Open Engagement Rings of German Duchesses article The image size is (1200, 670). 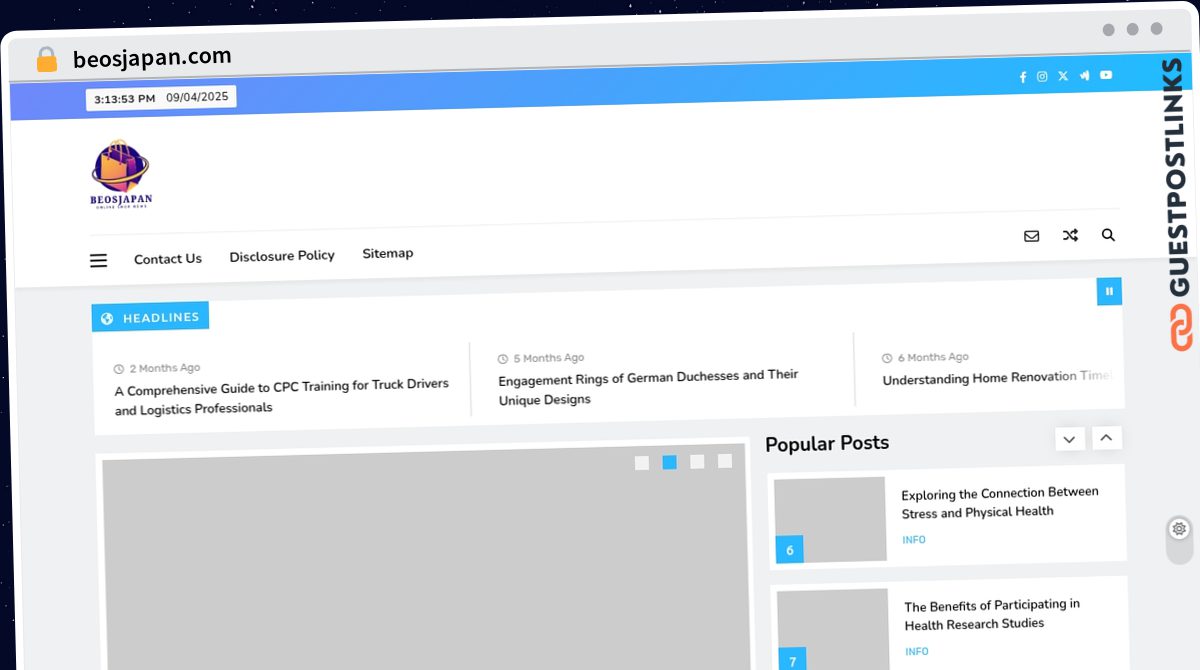coord(648,387)
